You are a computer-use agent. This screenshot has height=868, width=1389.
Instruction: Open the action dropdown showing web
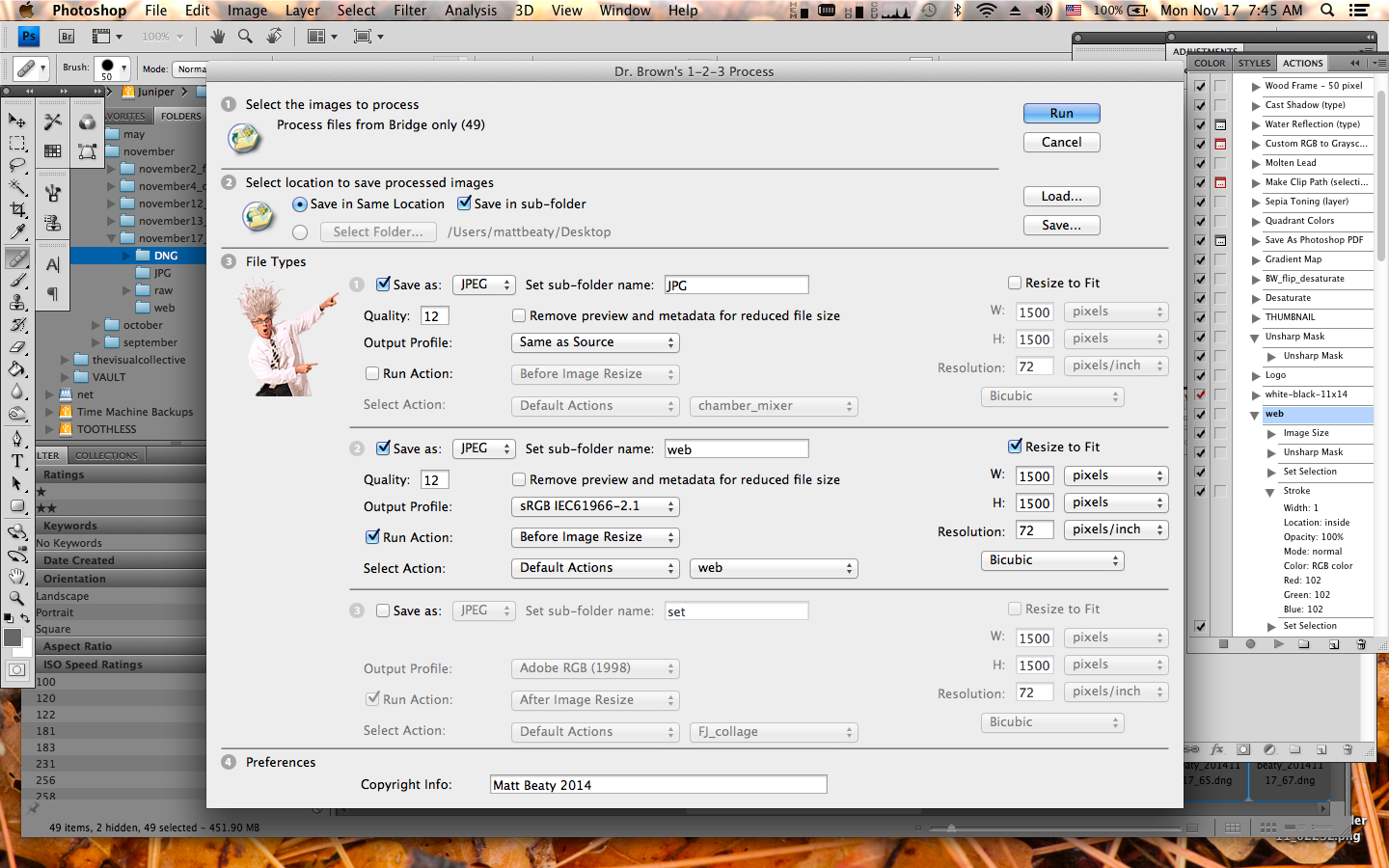[774, 568]
